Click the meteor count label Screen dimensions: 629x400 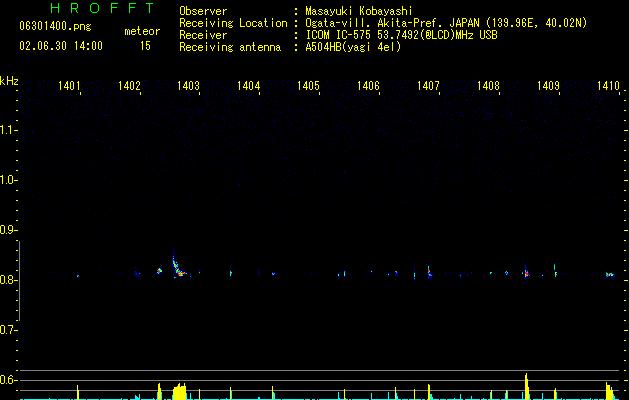pos(142,31)
